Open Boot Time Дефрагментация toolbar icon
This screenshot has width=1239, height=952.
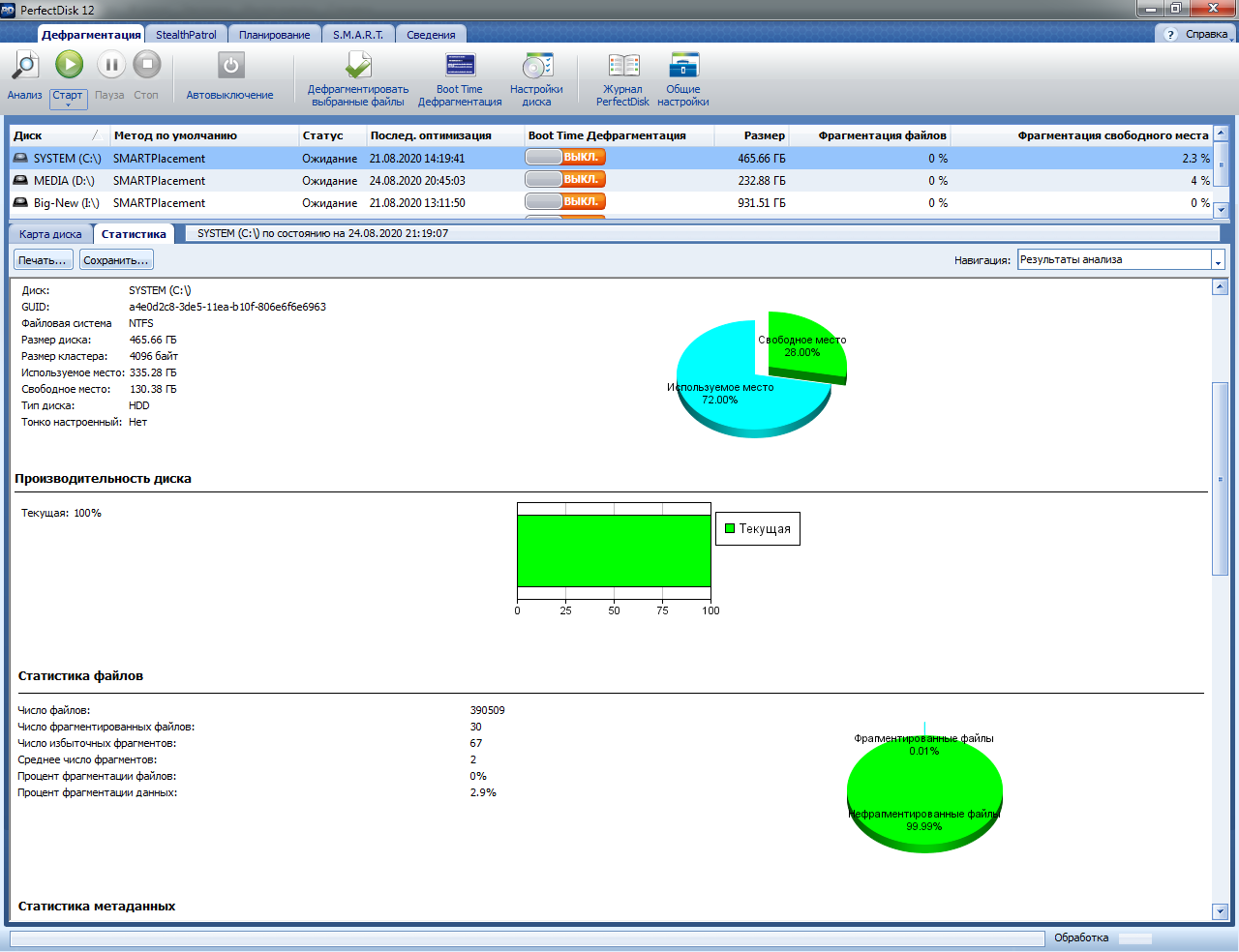[460, 66]
